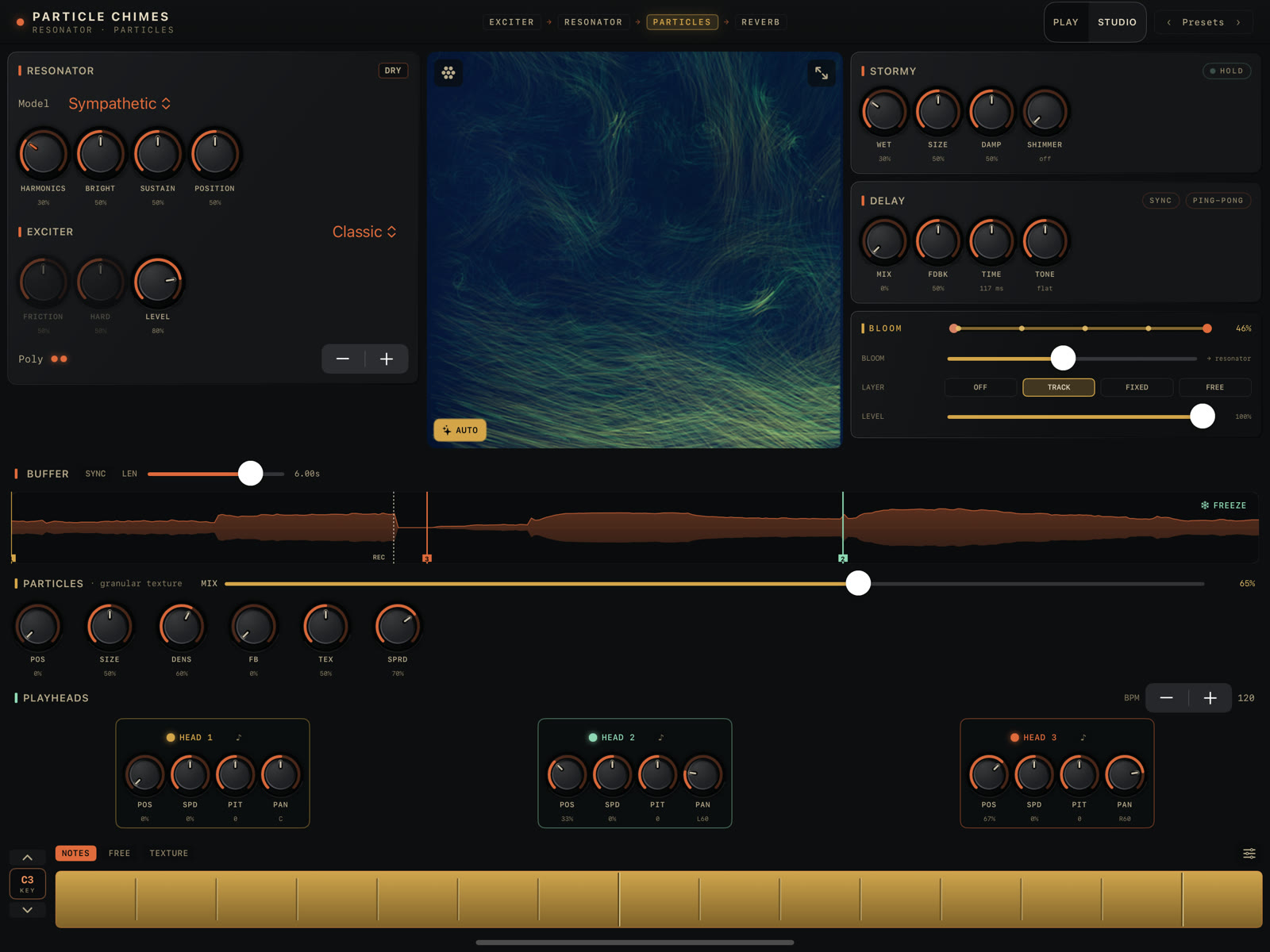Toggle AUTO mode on the visualizer
This screenshot has height=952, width=1270.
[460, 430]
